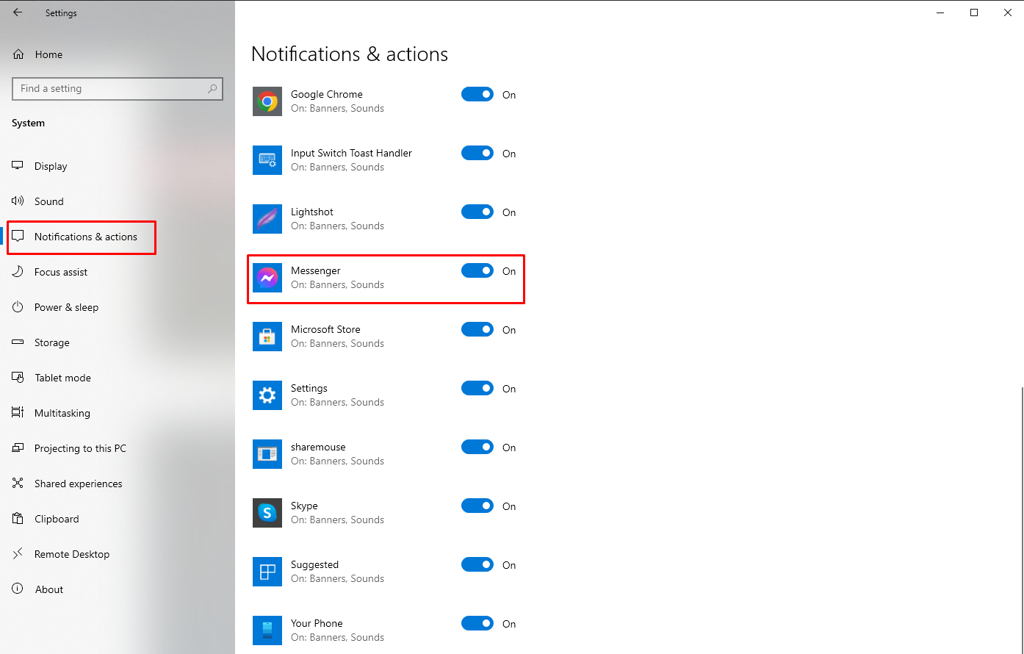Click the Sound speaker icon
Viewport: 1024px width, 654px height.
18,201
